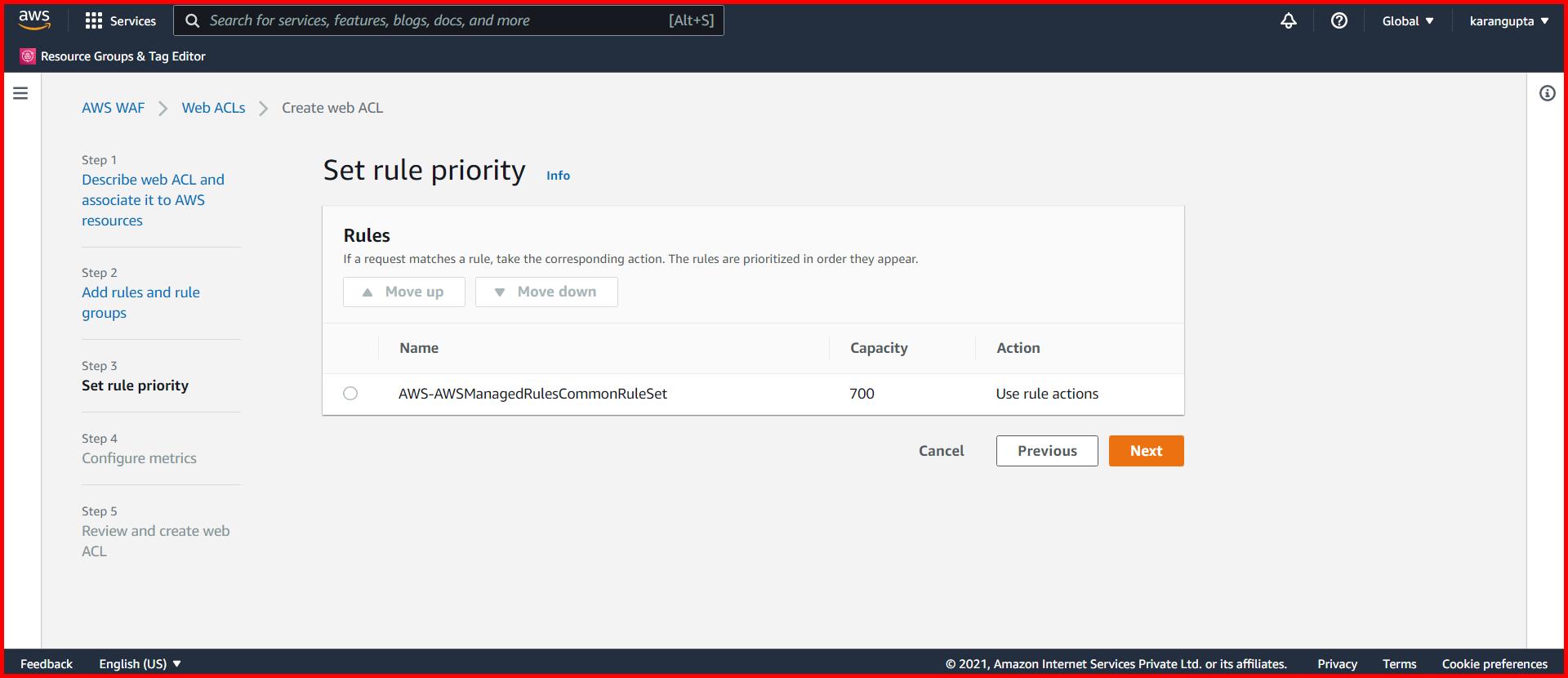Open the info panel icon at right
The height and width of the screenshot is (678, 1568).
[x=1548, y=93]
